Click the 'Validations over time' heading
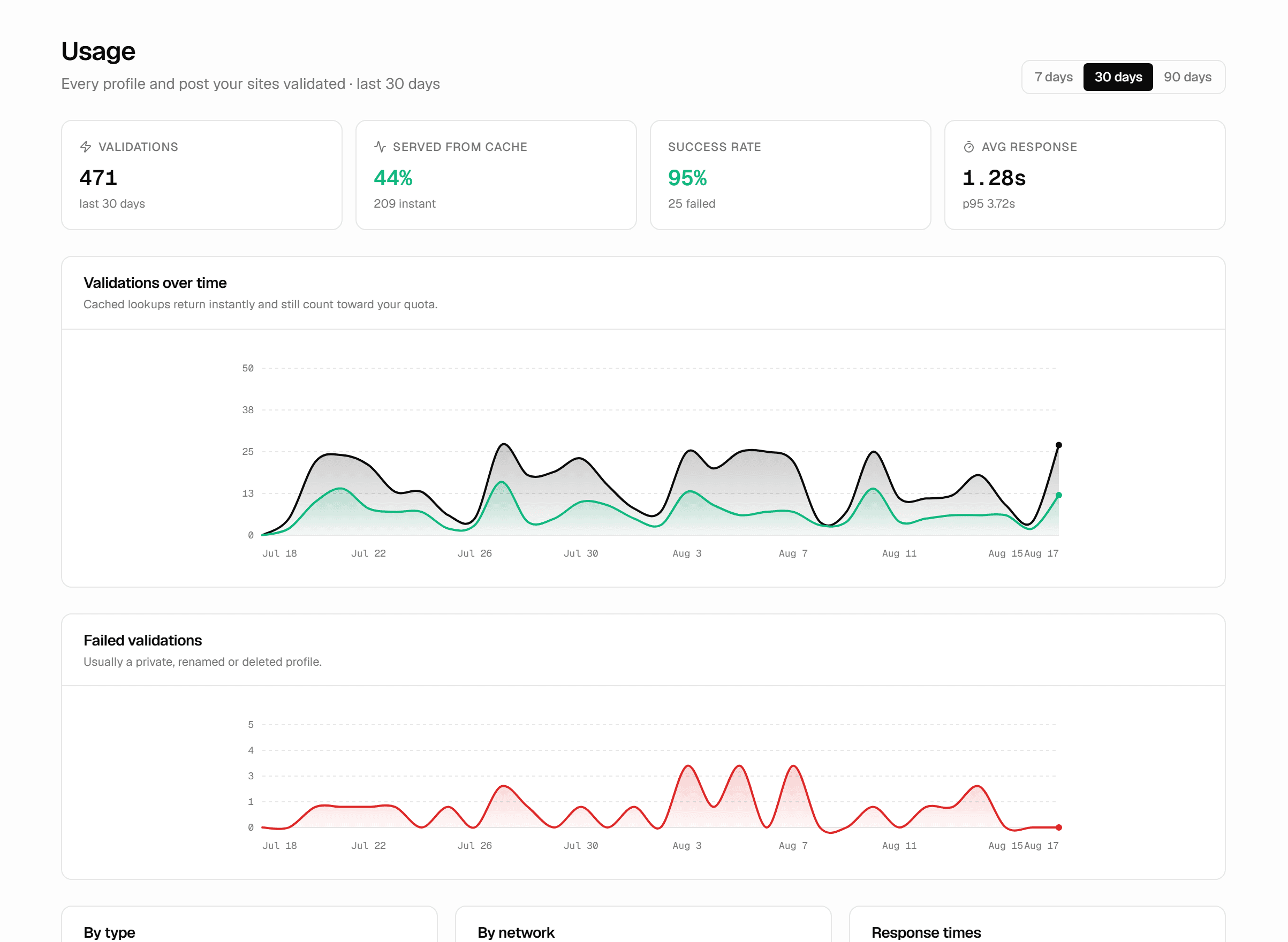Screen dimensions: 1288x942 pos(155,283)
